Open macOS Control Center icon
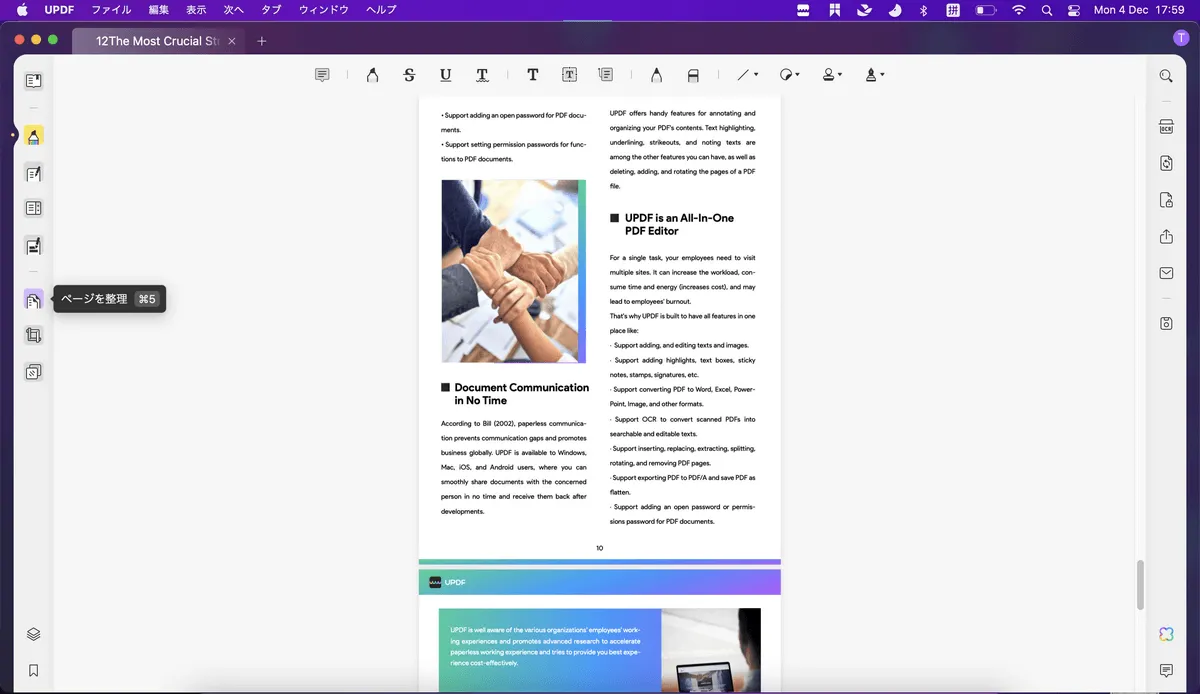Viewport: 1200px width, 694px height. point(1075,10)
